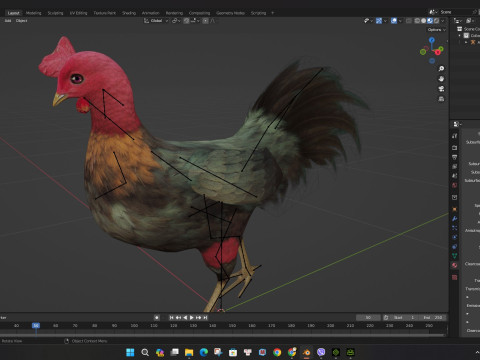This screenshot has height=360, width=480.
Task: Open the properties editor type dropdown
Action: pyautogui.click(x=457, y=124)
